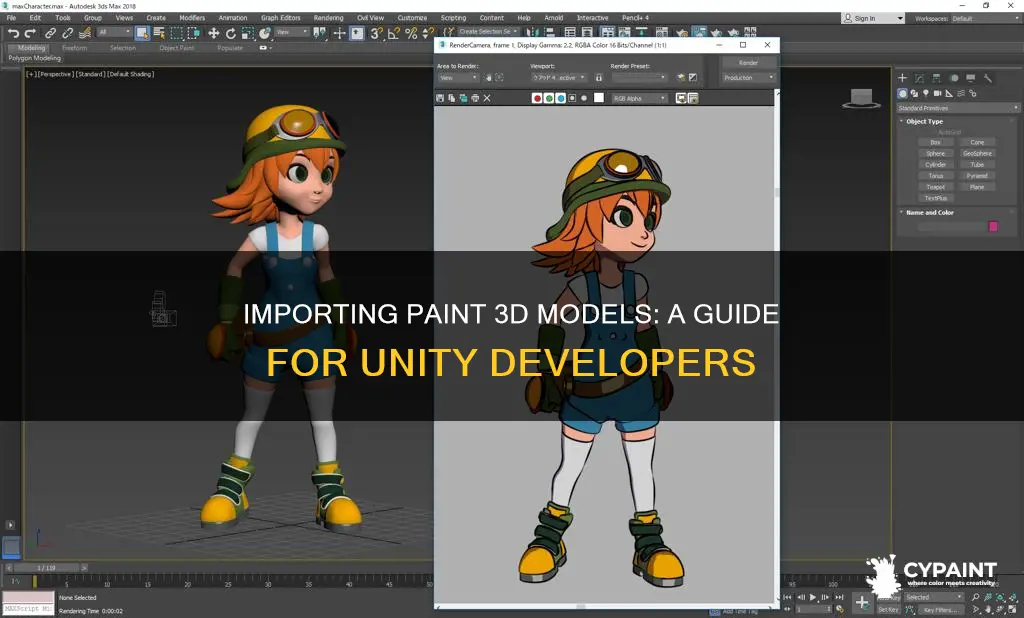
Task: Open the selection filter 'All' dropdown
Action: pyautogui.click(x=115, y=32)
